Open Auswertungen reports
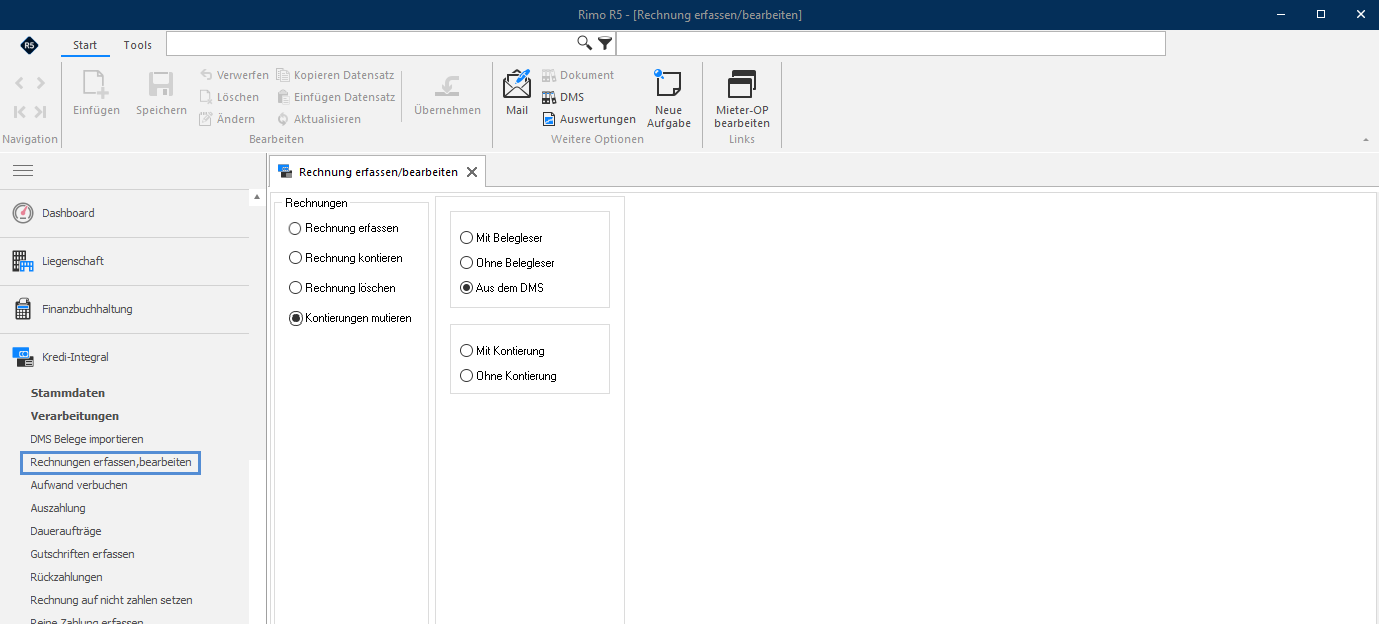1379x624 pixels. (x=589, y=119)
